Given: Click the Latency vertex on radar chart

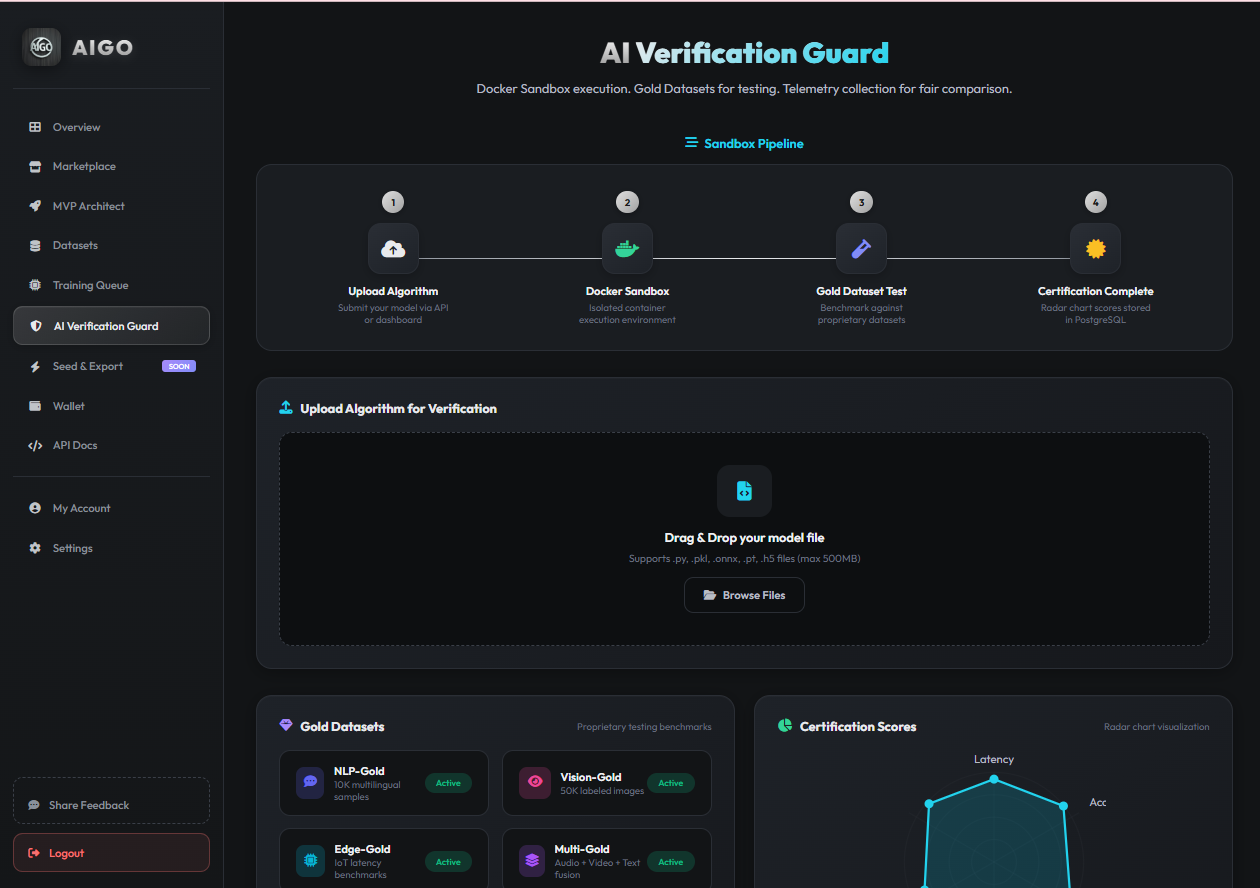Looking at the screenshot, I should pos(993,780).
